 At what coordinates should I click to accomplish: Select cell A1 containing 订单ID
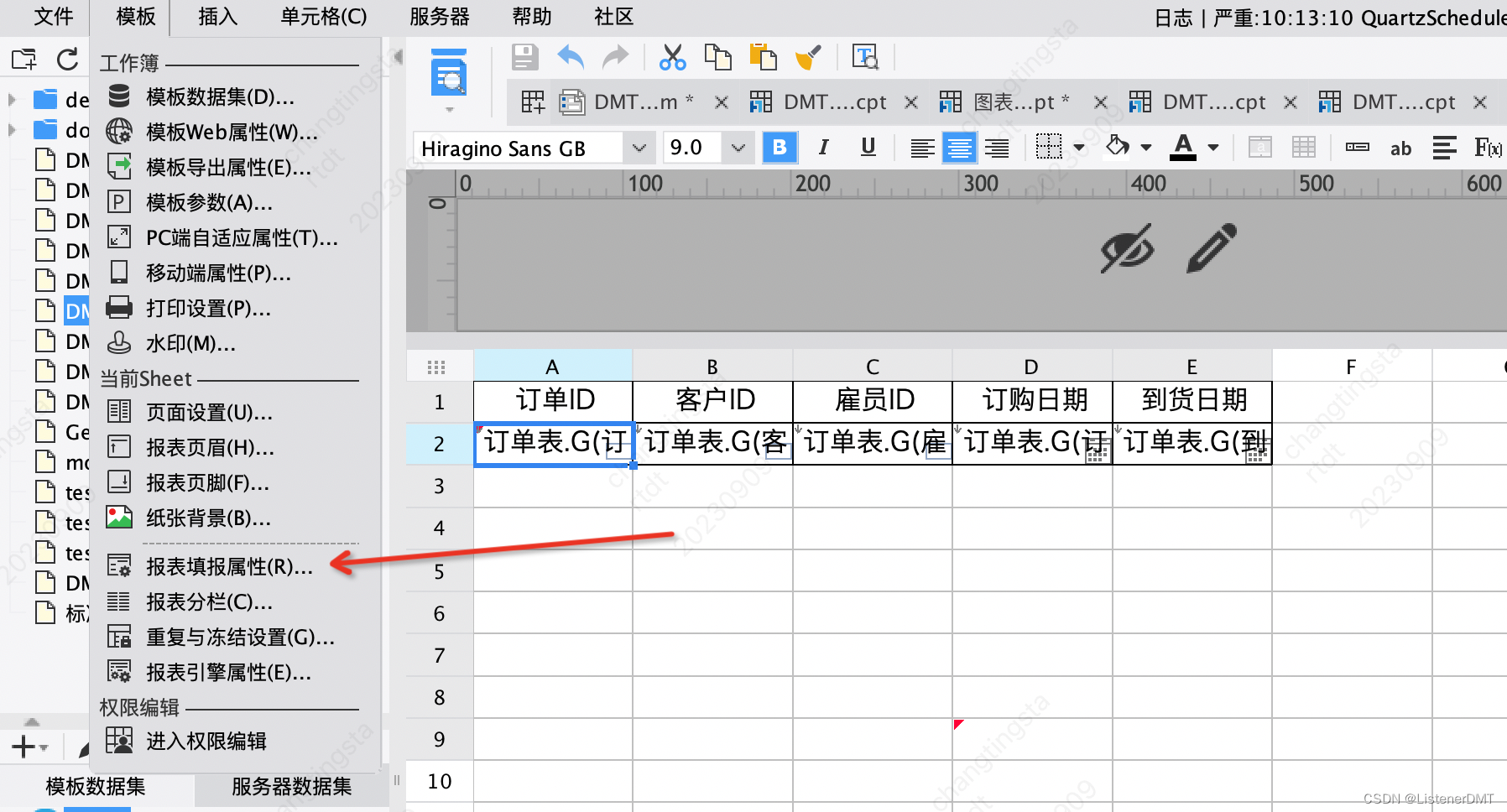click(x=553, y=400)
